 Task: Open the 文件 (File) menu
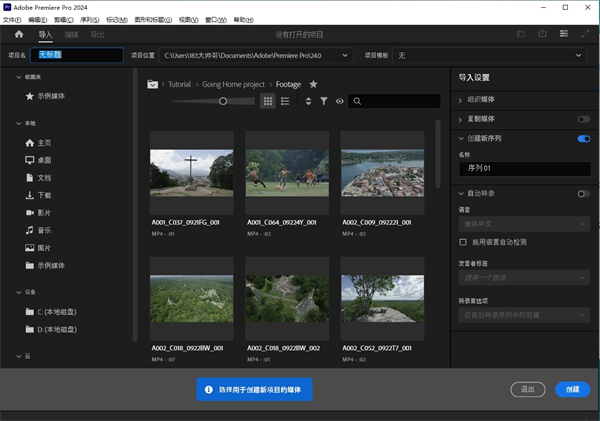coord(11,19)
